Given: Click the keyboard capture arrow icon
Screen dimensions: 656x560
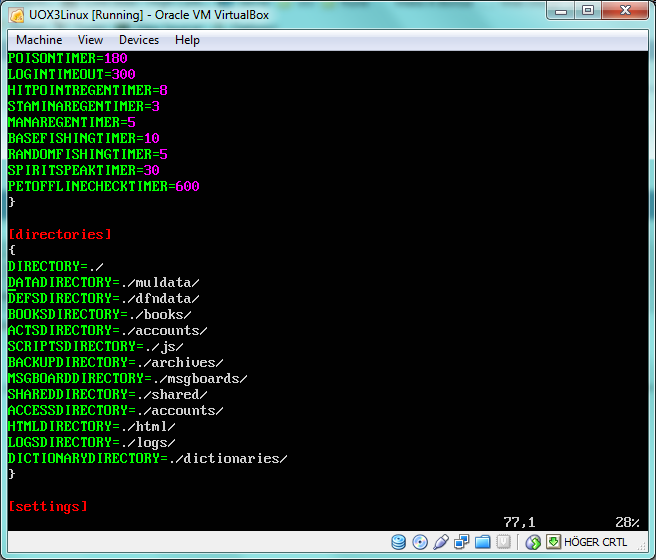Looking at the screenshot, I should pyautogui.click(x=553, y=542).
